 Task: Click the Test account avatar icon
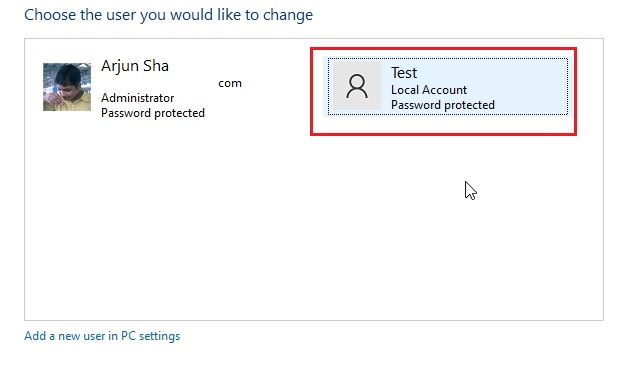pos(357,86)
